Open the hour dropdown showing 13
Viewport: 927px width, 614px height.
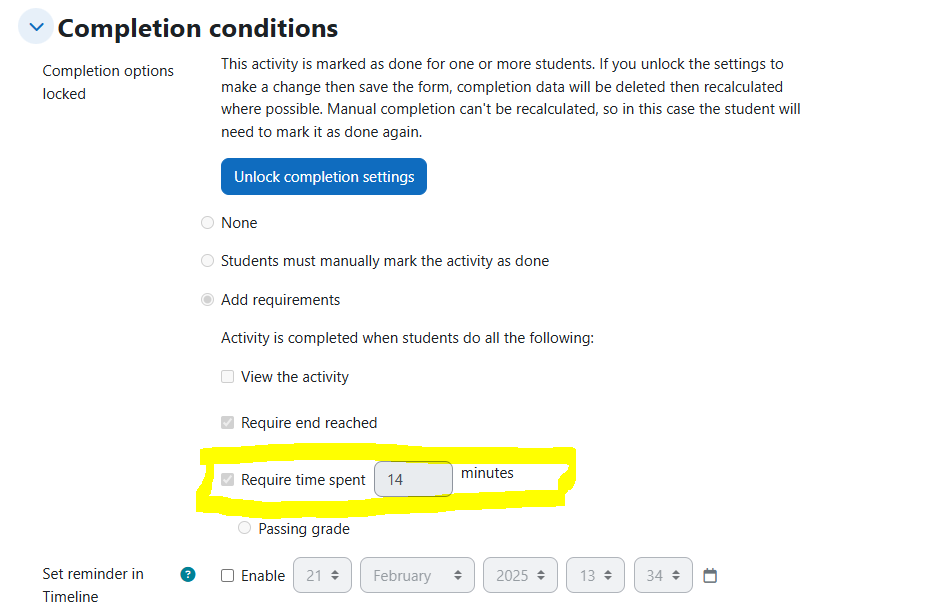tap(595, 575)
